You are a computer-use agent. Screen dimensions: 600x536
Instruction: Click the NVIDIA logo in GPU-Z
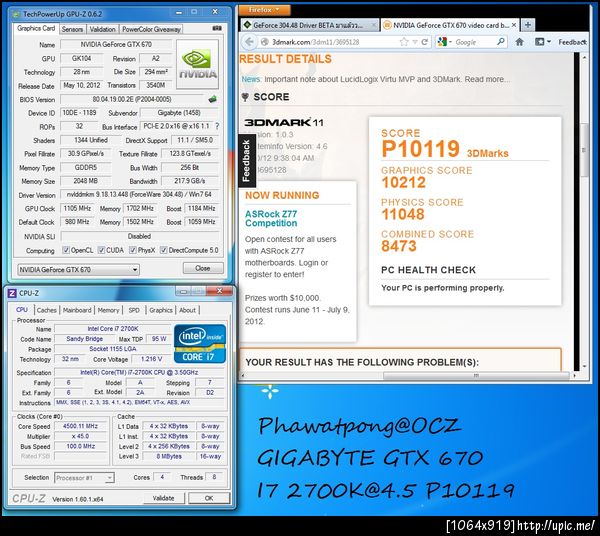click(x=197, y=64)
